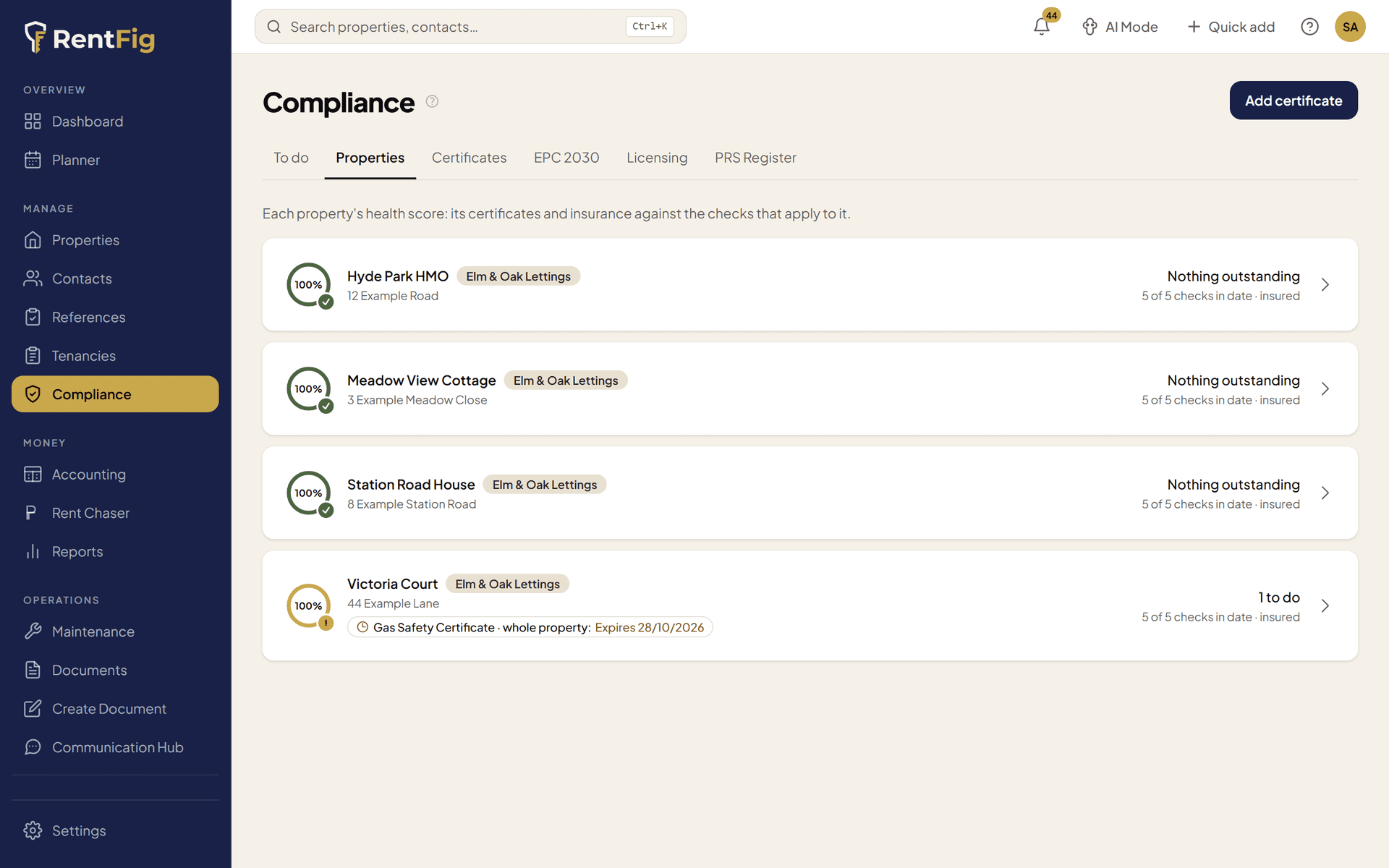Click Elm & Oak Lettings tag on Victoria Court
The height and width of the screenshot is (868, 1389).
pos(507,584)
